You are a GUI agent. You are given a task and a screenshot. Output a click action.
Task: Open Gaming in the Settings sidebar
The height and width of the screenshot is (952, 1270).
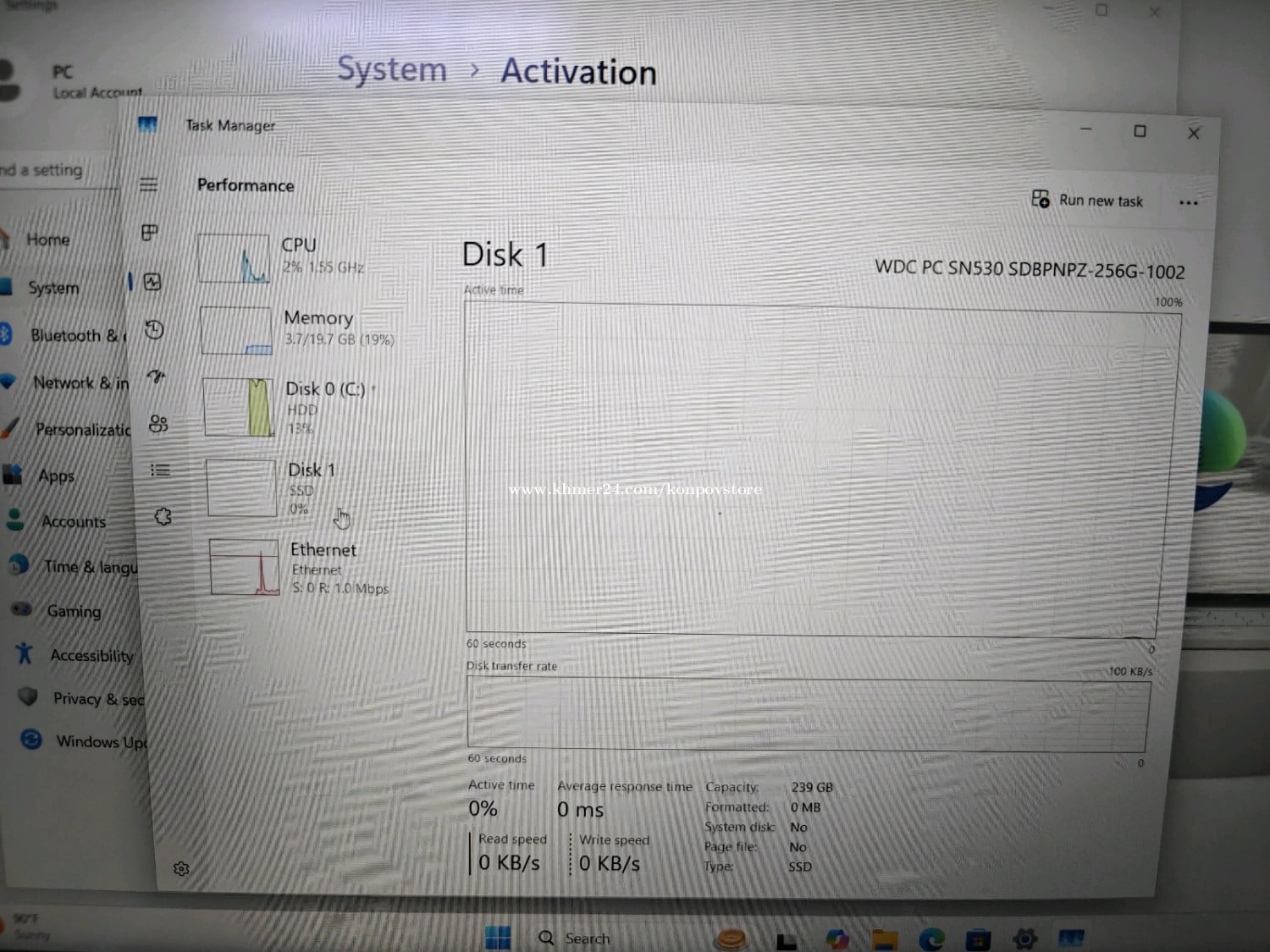[73, 611]
